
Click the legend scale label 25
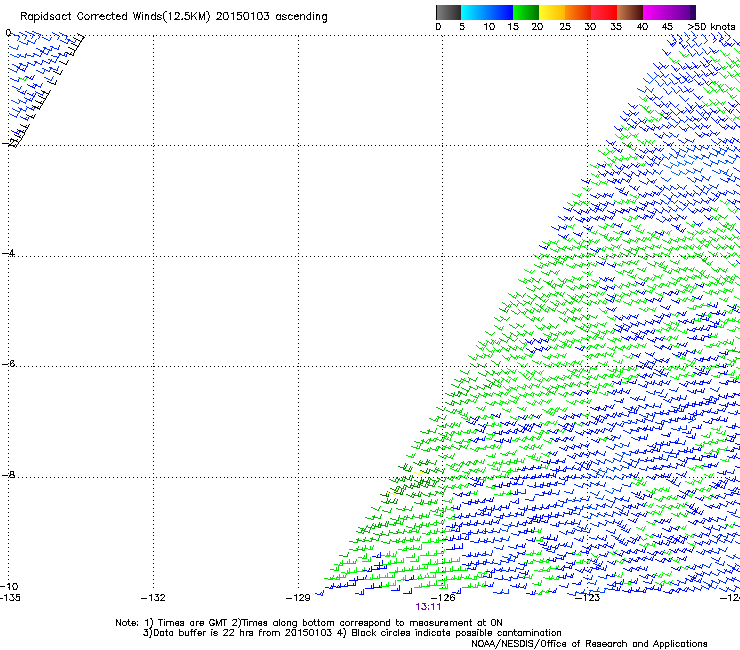pyautogui.click(x=565, y=27)
